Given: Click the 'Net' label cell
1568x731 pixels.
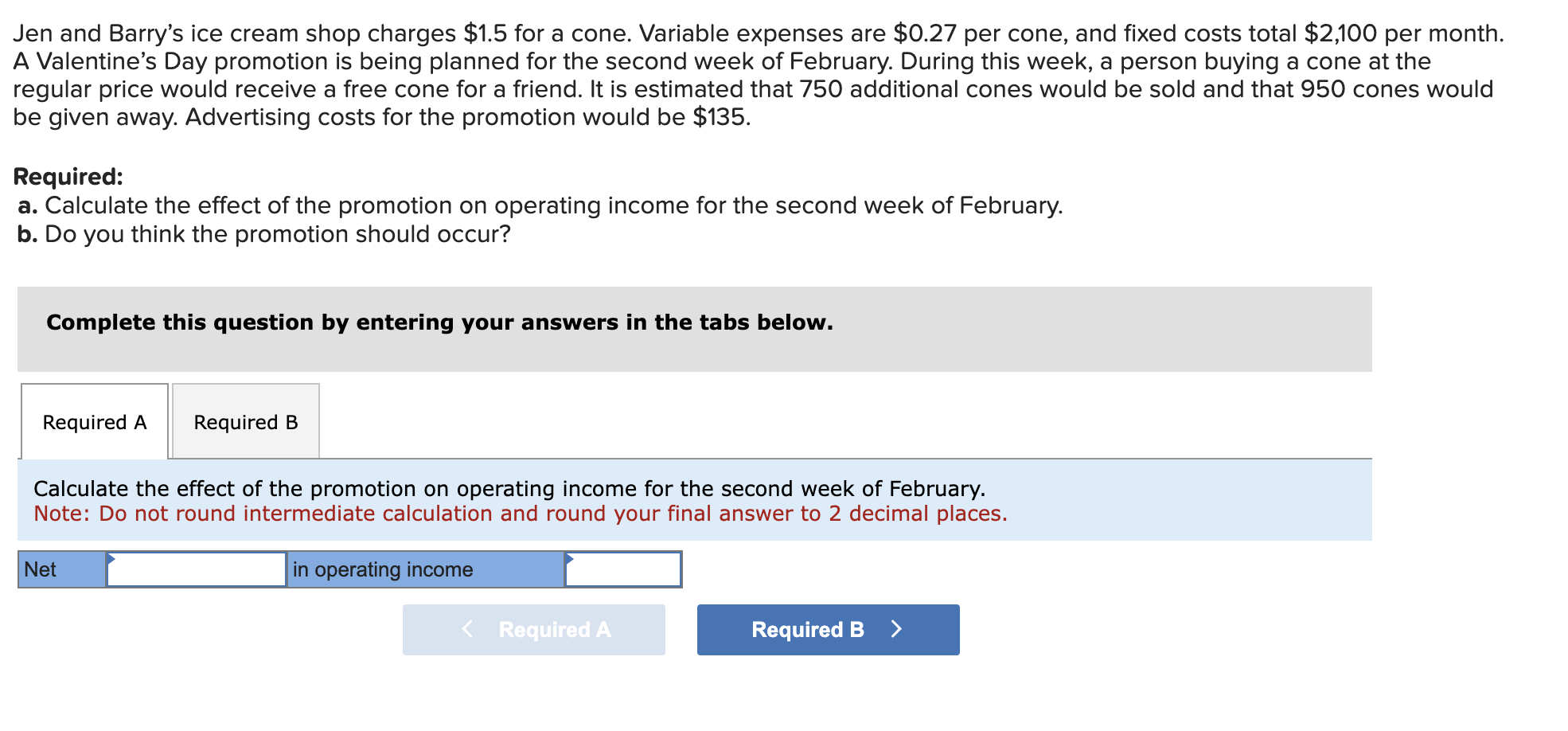Looking at the screenshot, I should pyautogui.click(x=61, y=570).
